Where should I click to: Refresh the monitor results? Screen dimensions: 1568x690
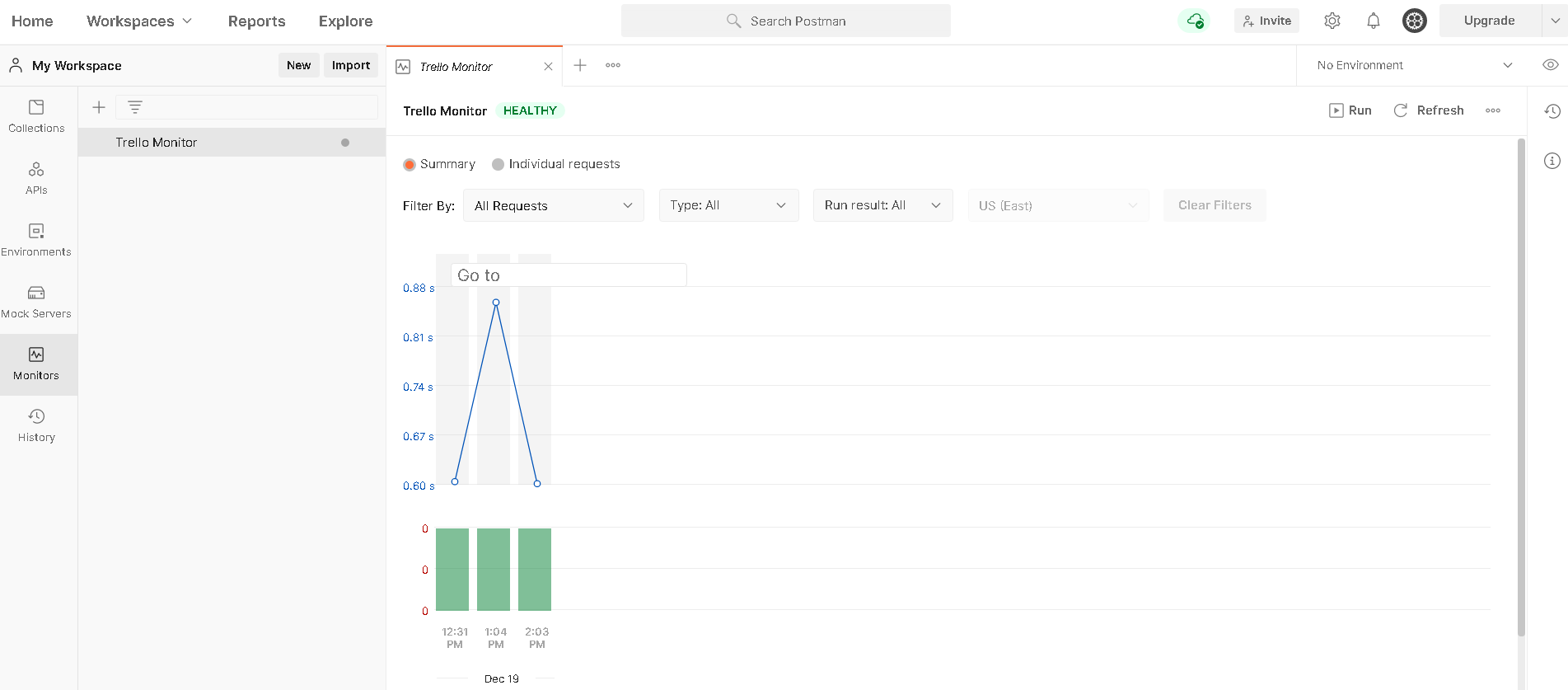point(1428,110)
